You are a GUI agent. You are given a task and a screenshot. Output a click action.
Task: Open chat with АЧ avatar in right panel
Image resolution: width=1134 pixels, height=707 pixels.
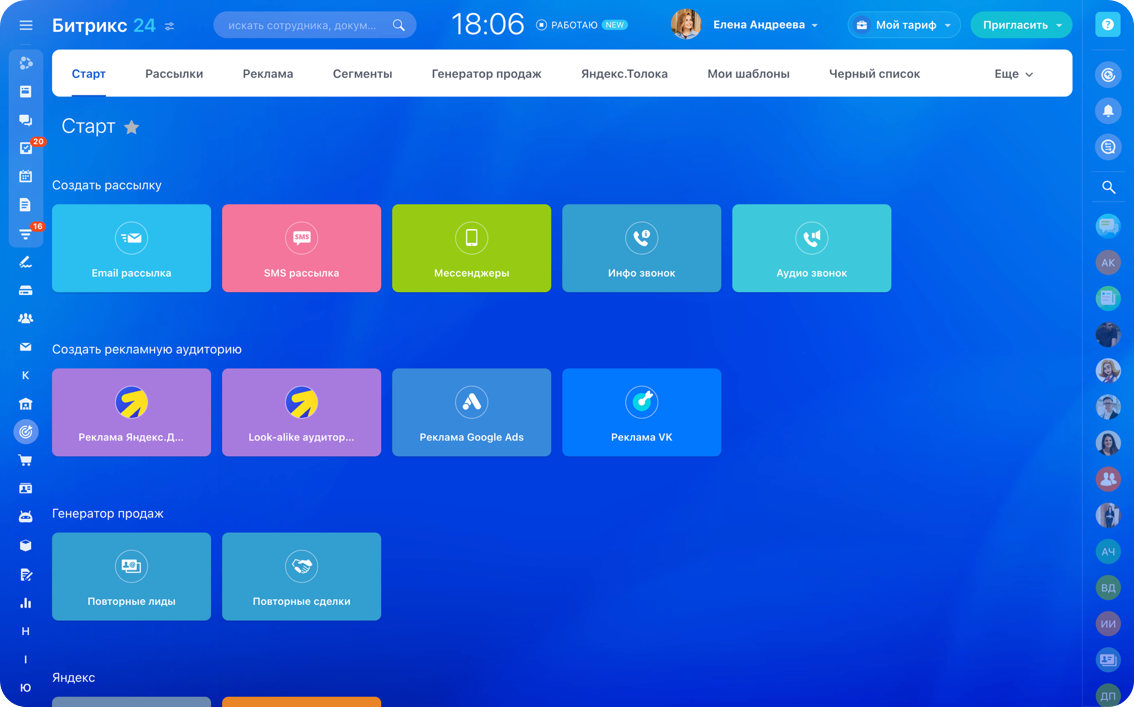click(1108, 552)
